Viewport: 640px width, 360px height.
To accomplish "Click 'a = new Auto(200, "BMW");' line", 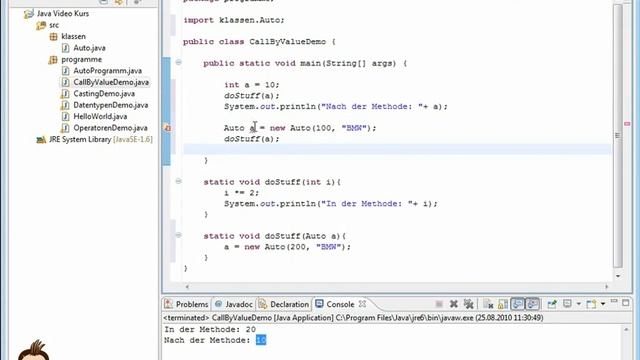I will [x=287, y=247].
